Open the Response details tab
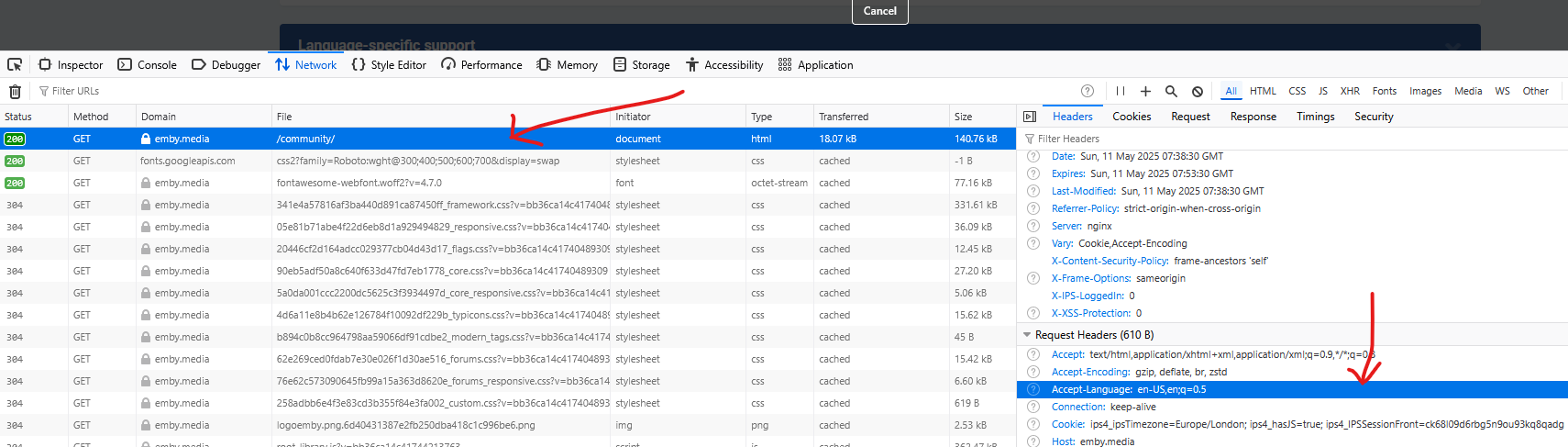Image resolution: width=1568 pixels, height=447 pixels. coord(1253,117)
